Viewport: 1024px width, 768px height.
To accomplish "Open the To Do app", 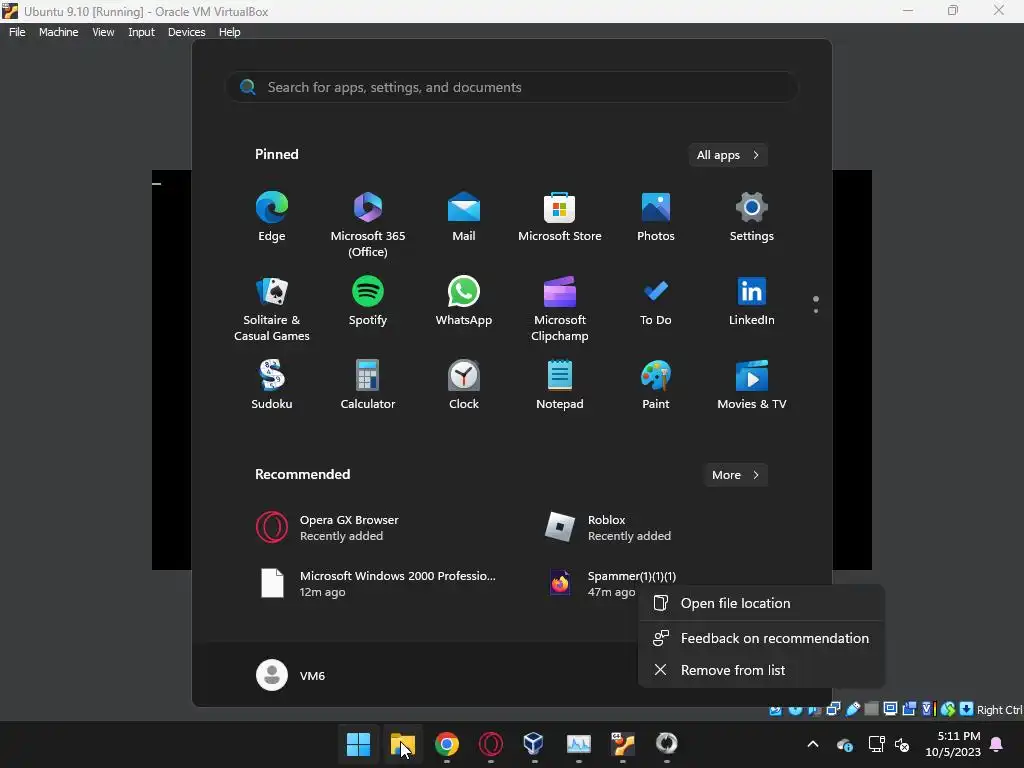I will (656, 301).
